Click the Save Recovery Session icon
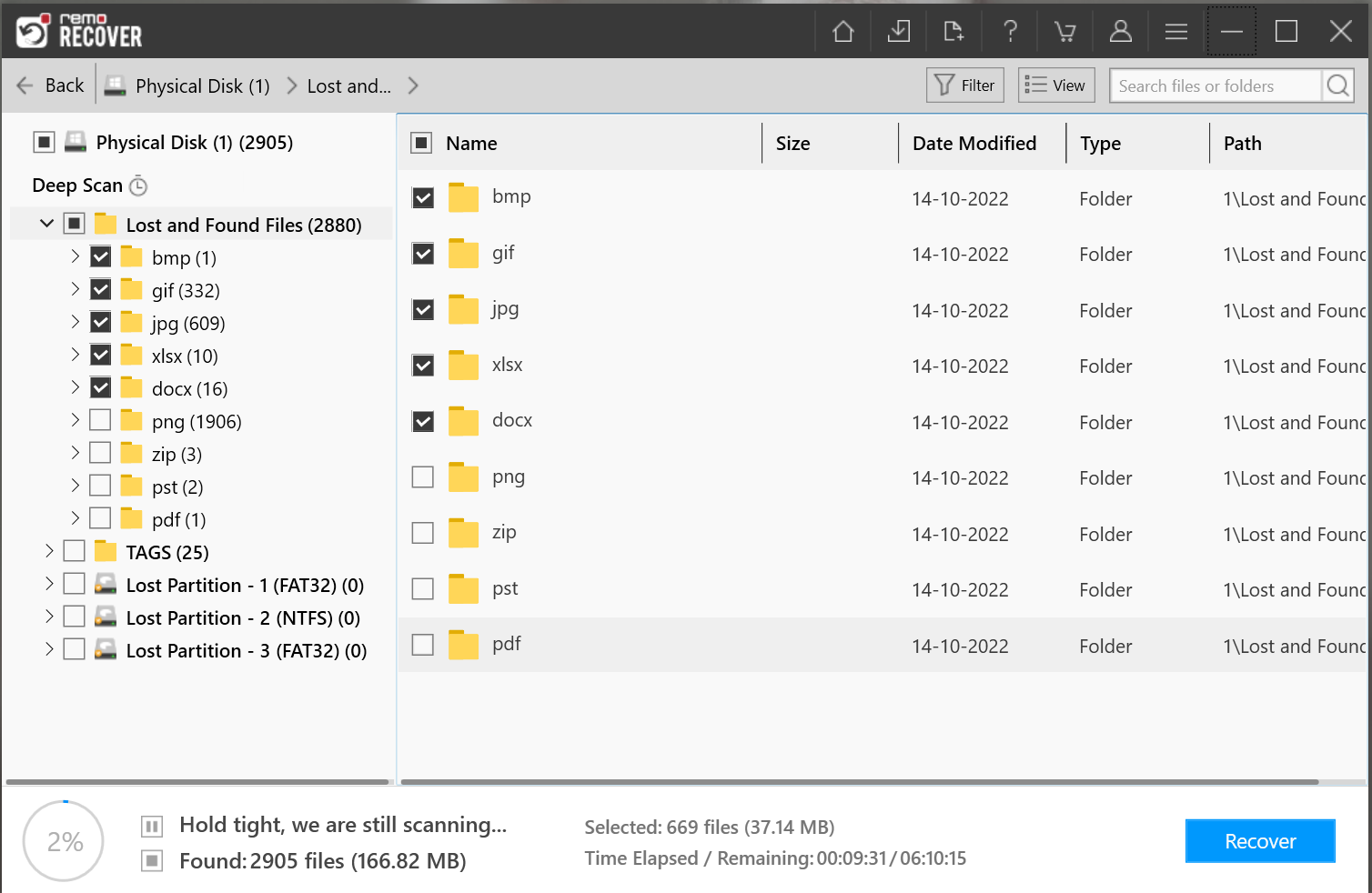Viewport: 1372px width, 893px height. [x=899, y=32]
